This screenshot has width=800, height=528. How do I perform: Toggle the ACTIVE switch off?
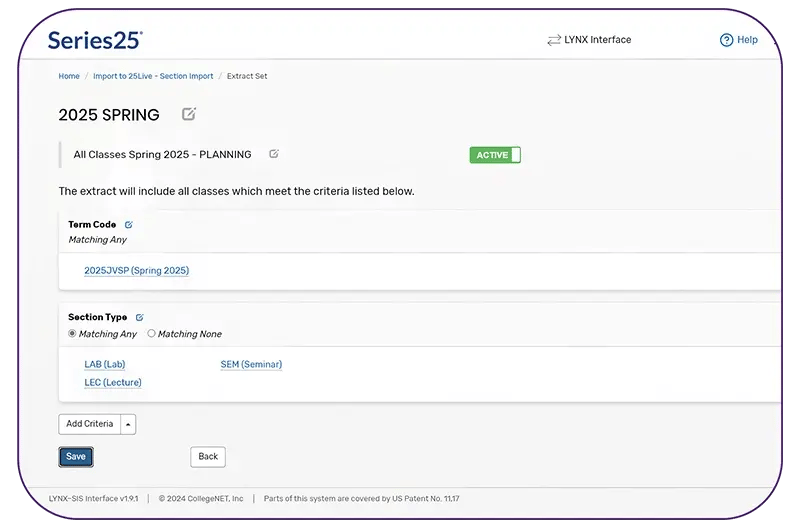pos(495,155)
